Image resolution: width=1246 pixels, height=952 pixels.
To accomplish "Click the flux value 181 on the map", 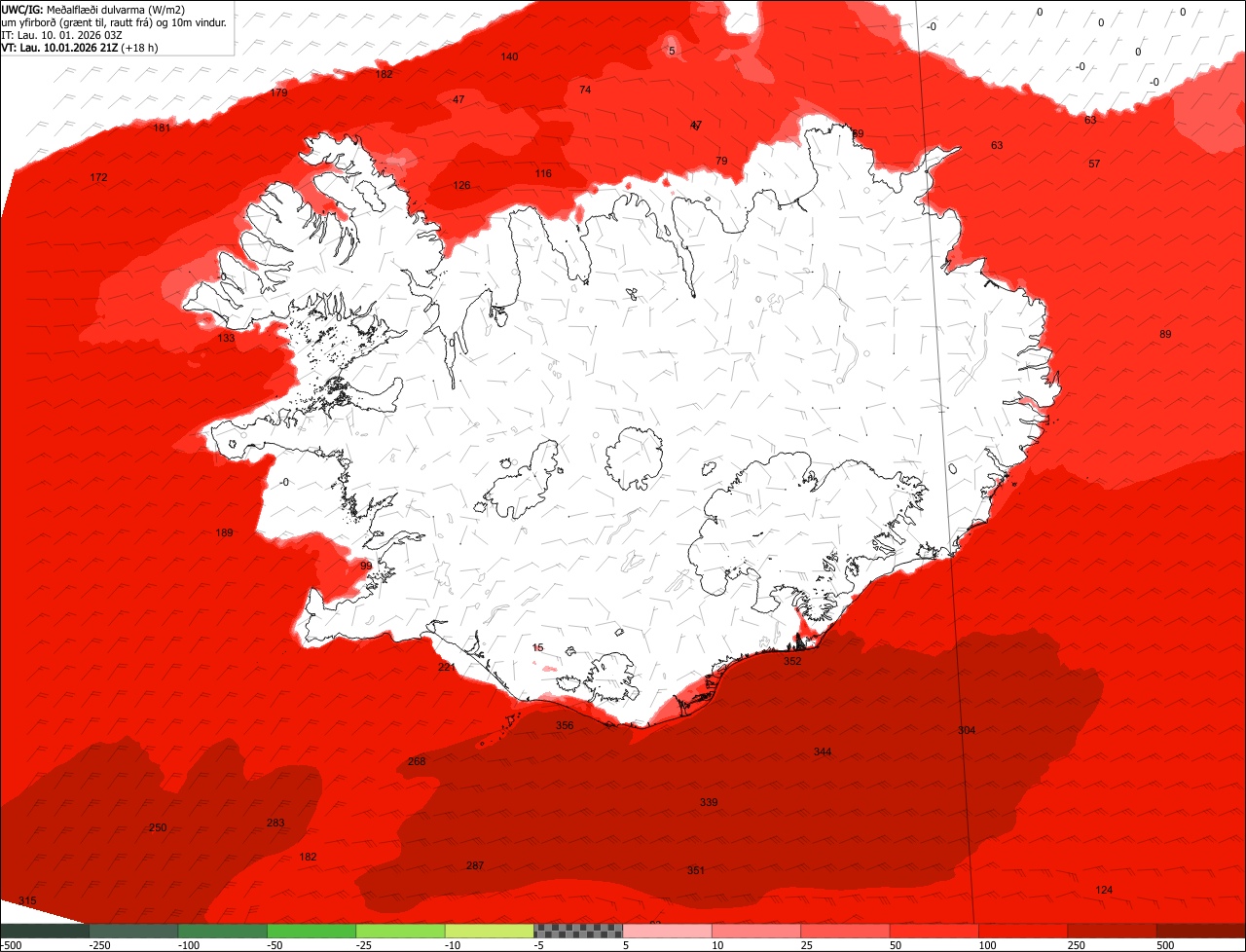I will pos(162,128).
